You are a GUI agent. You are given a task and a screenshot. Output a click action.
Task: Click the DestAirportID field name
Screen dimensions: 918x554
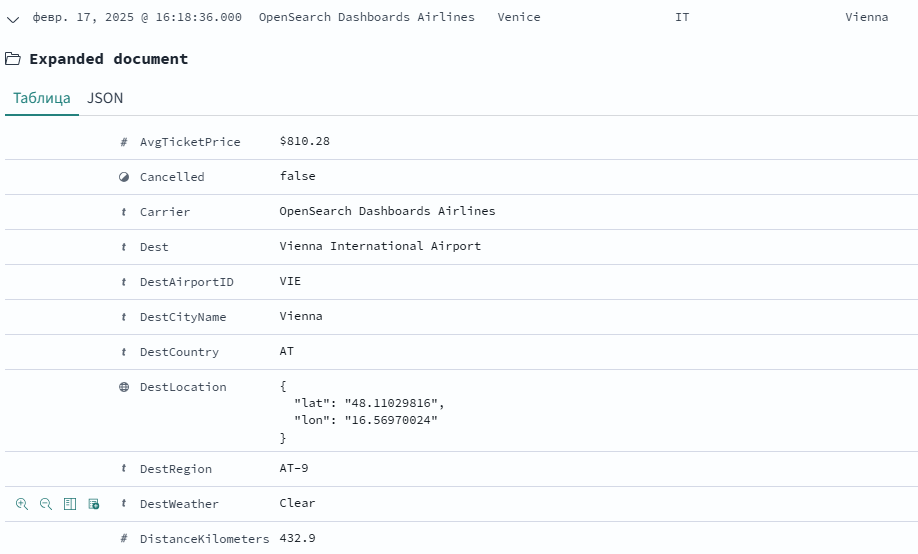point(186,282)
